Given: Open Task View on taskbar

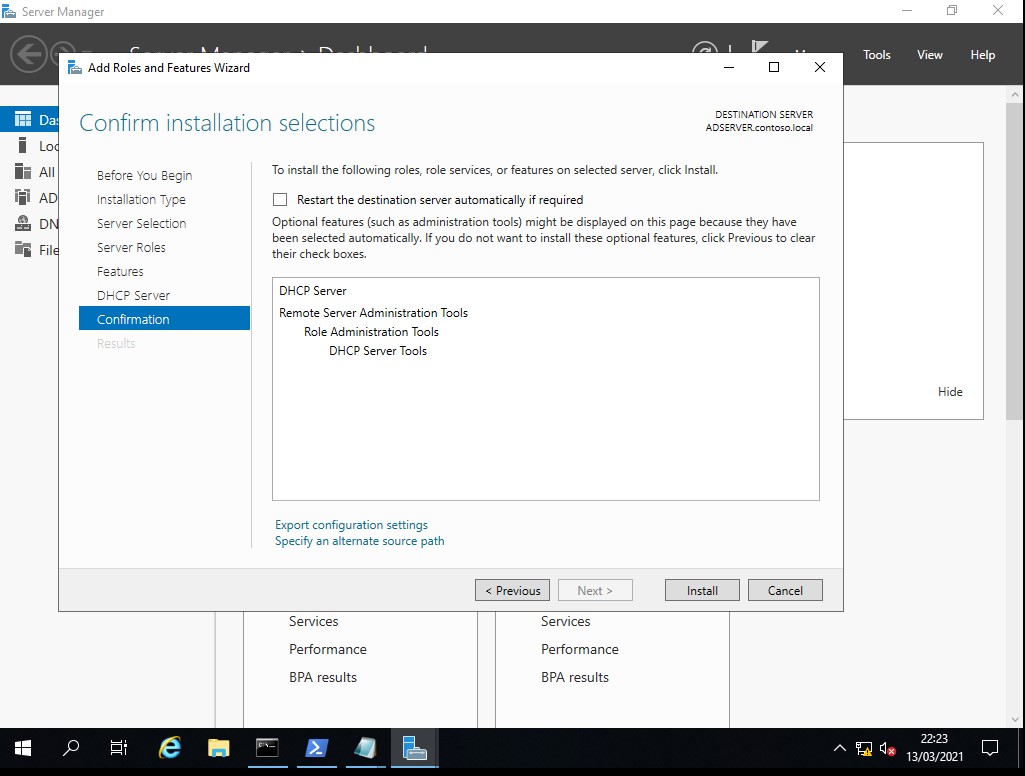Looking at the screenshot, I should (x=119, y=748).
